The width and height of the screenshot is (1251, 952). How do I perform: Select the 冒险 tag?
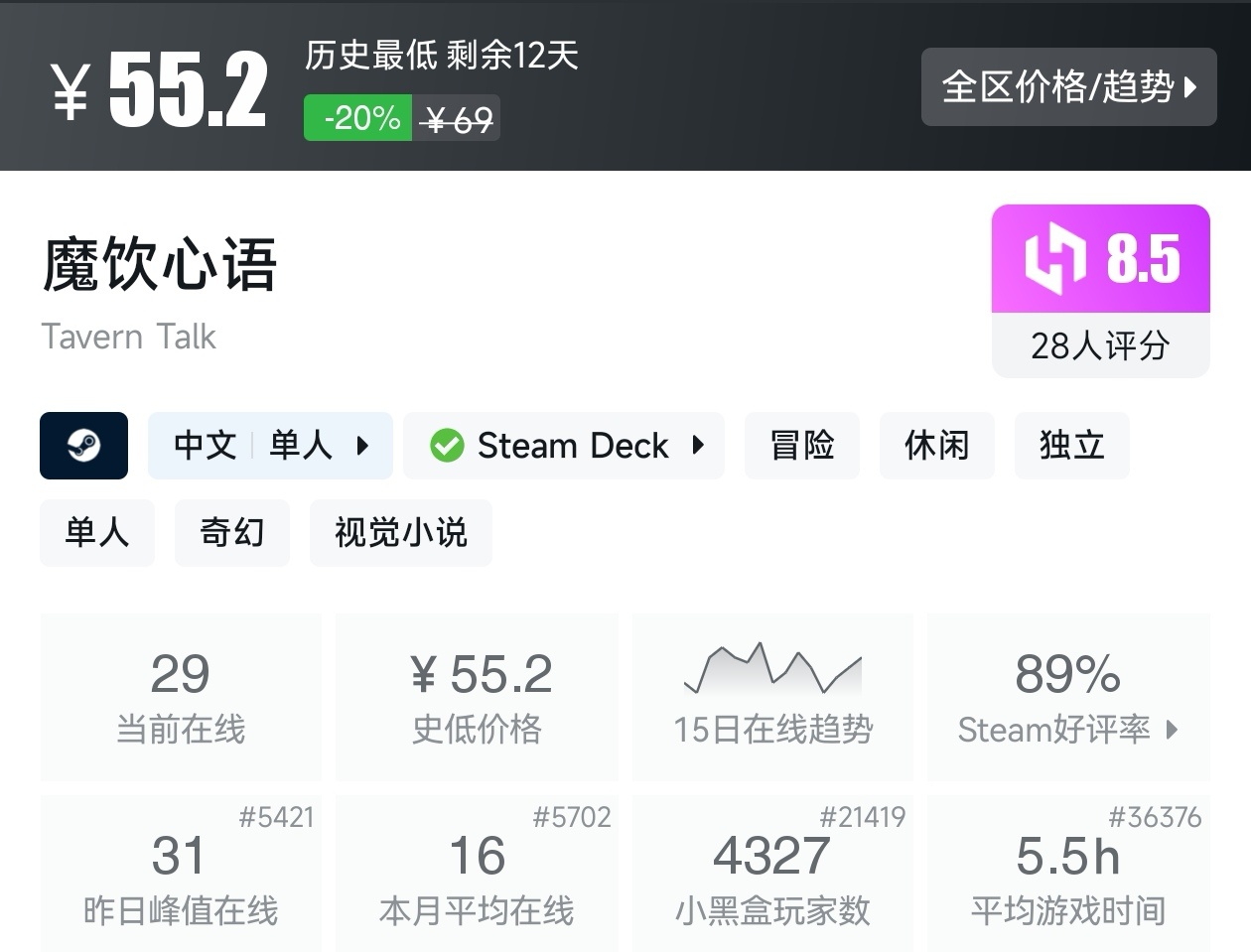(x=801, y=446)
